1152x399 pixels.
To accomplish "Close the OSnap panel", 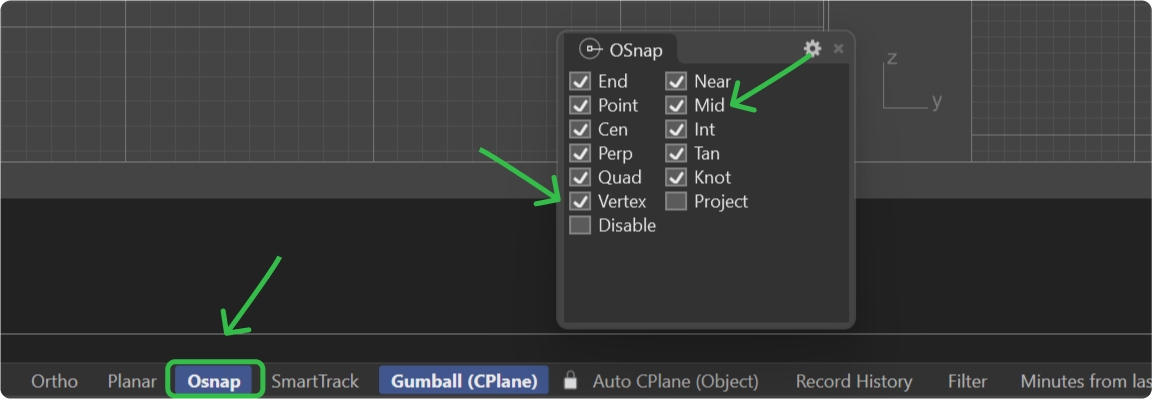I will click(838, 49).
